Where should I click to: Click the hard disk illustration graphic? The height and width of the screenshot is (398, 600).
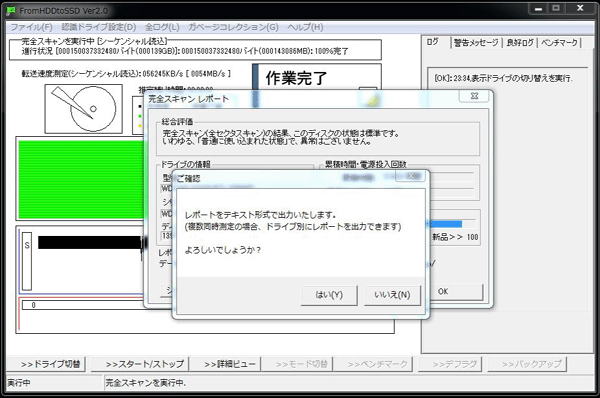coord(84,109)
